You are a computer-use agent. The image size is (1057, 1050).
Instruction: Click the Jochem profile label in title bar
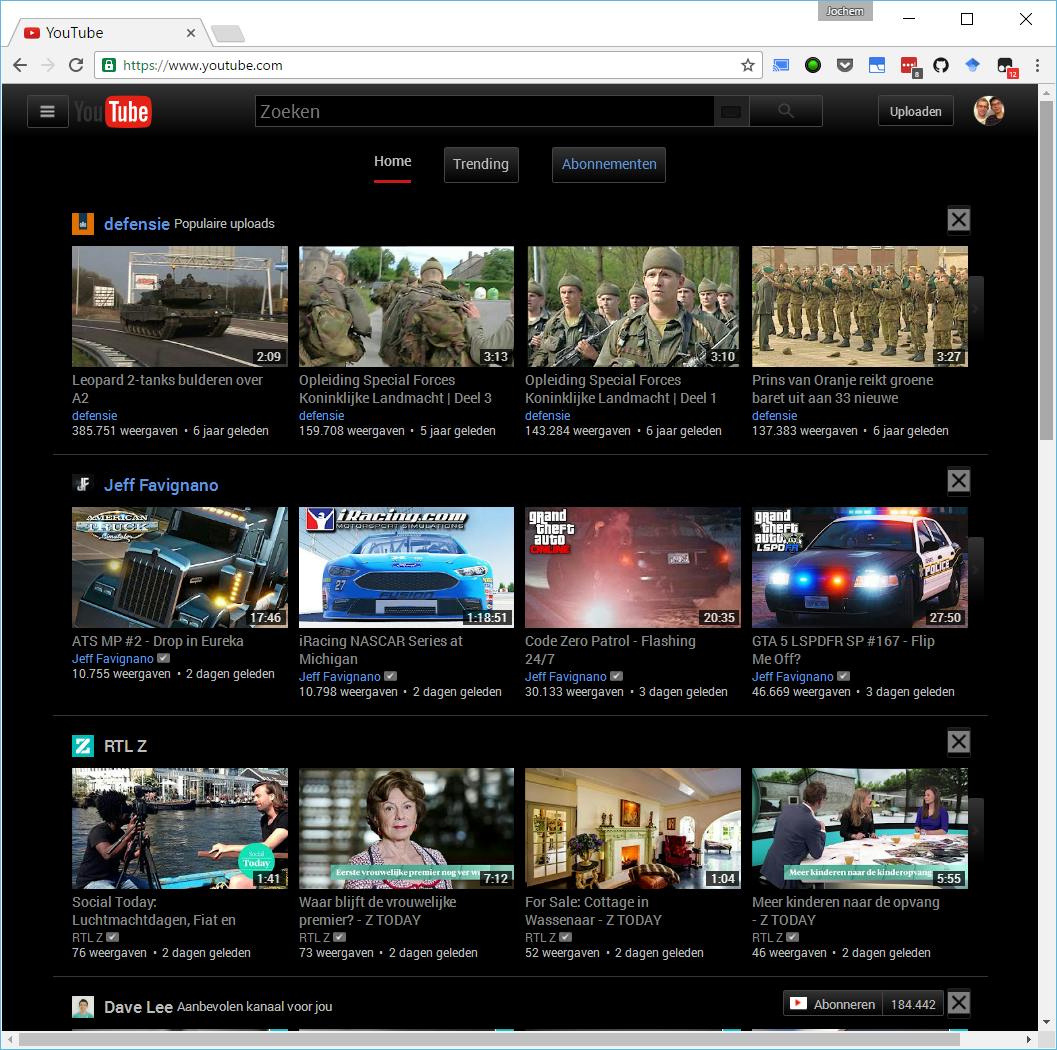click(x=845, y=11)
